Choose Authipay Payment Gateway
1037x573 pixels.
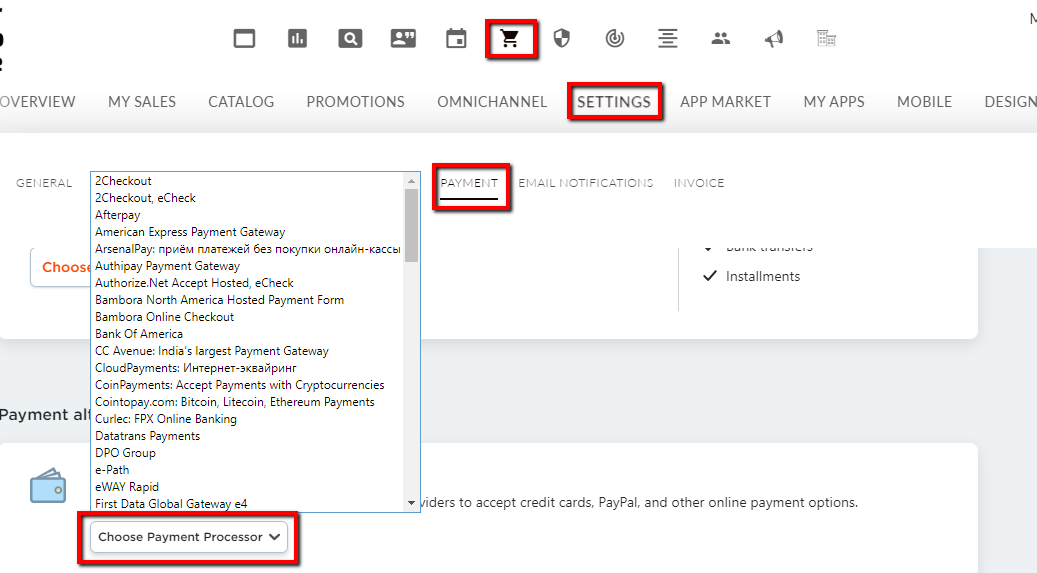point(247,266)
